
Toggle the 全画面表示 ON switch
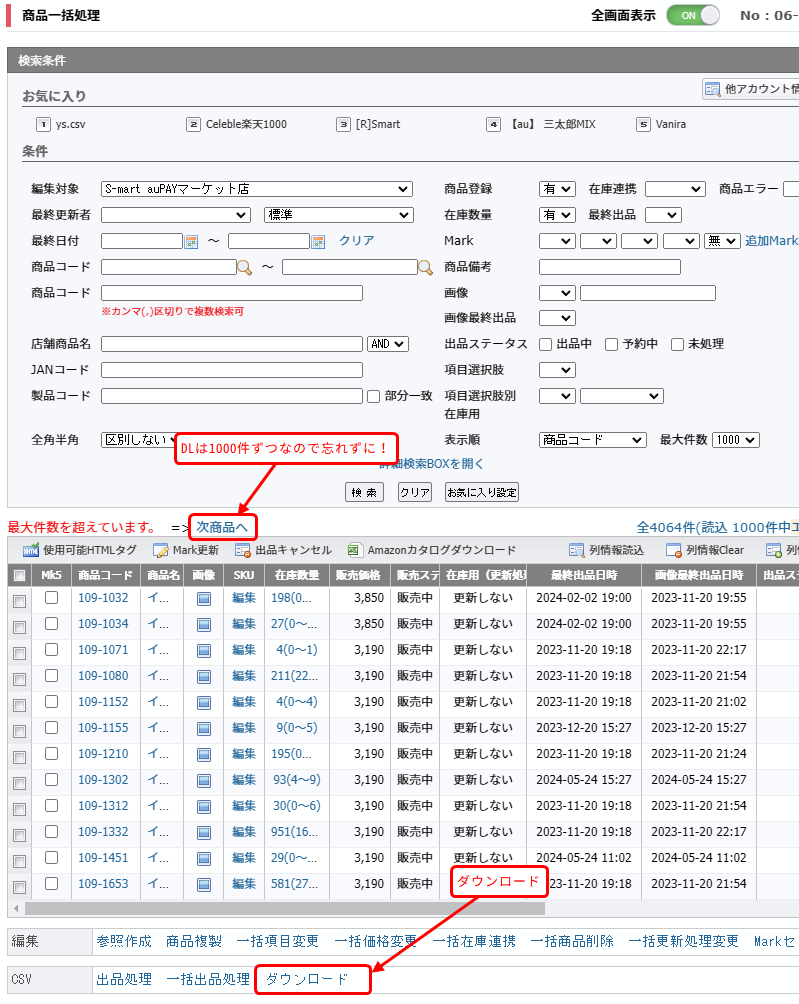click(x=693, y=16)
